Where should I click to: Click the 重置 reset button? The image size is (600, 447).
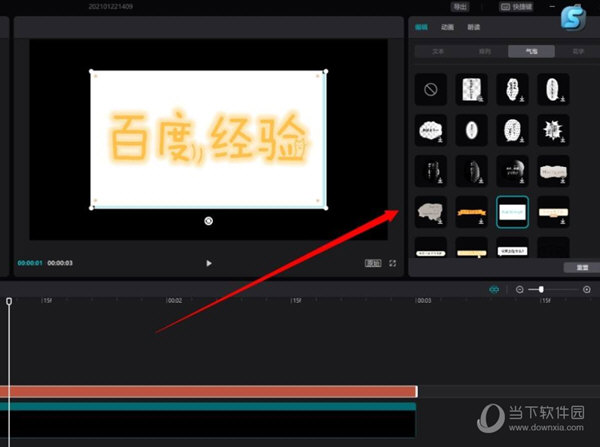(x=582, y=267)
